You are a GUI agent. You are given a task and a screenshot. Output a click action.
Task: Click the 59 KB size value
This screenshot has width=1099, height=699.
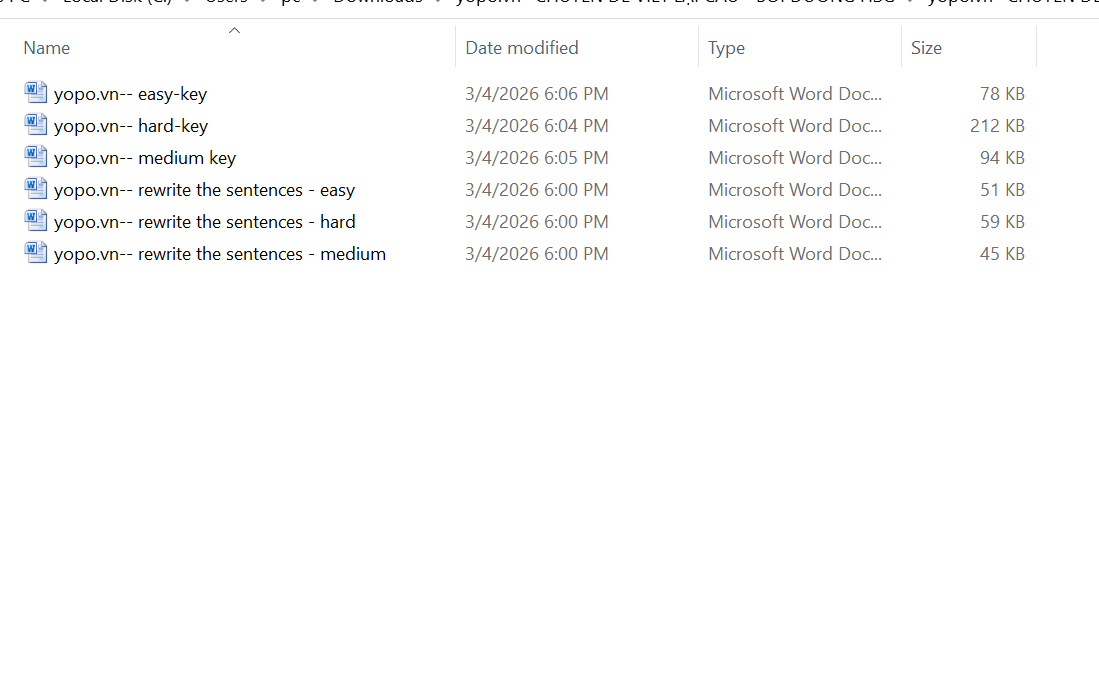pos(1002,222)
